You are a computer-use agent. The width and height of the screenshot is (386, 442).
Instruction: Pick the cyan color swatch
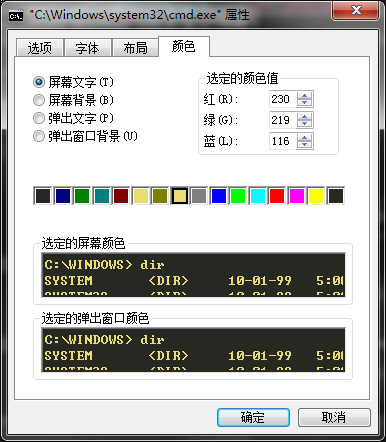[258, 196]
